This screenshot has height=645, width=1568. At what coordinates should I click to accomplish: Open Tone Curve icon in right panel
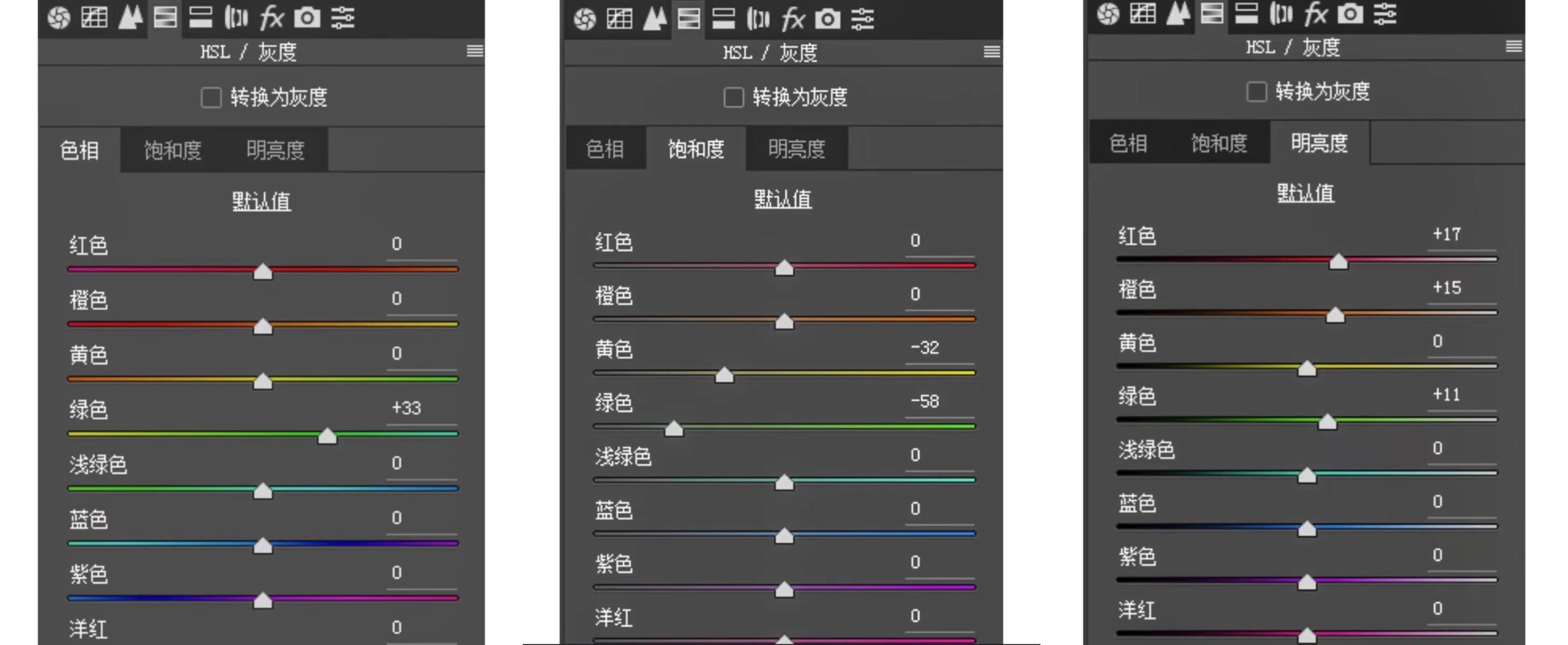pyautogui.click(x=1143, y=13)
